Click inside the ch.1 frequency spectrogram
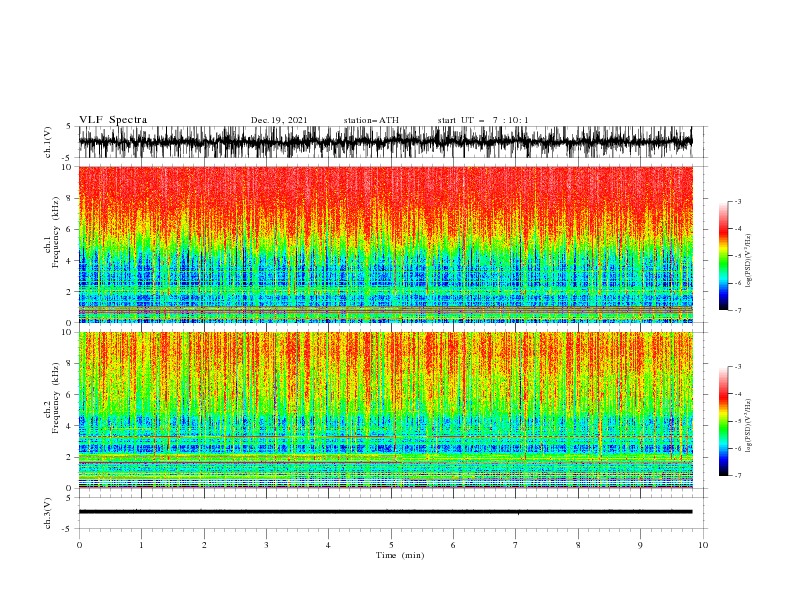Viewport: 792px width, 612px height. (385, 244)
